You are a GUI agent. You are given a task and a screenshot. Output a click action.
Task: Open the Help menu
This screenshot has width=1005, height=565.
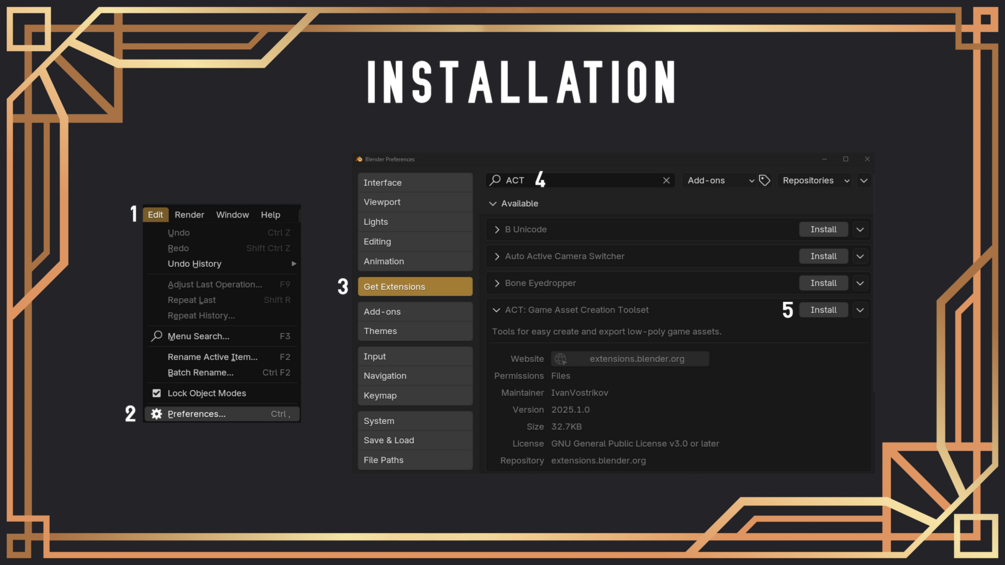point(270,215)
